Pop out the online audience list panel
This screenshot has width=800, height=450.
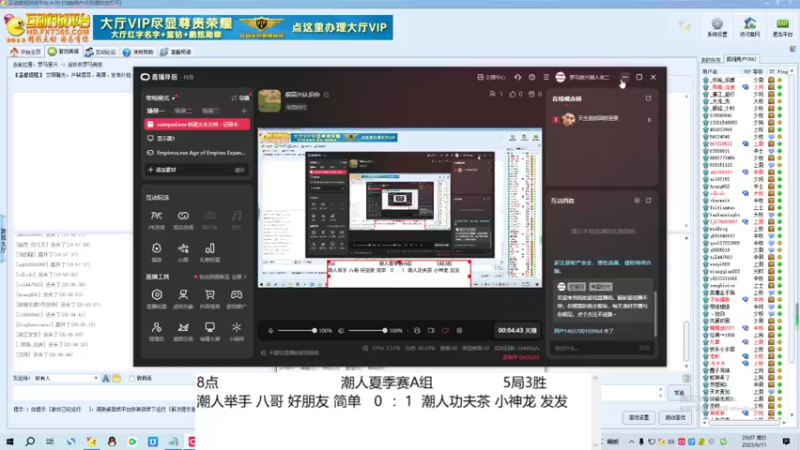(x=648, y=98)
